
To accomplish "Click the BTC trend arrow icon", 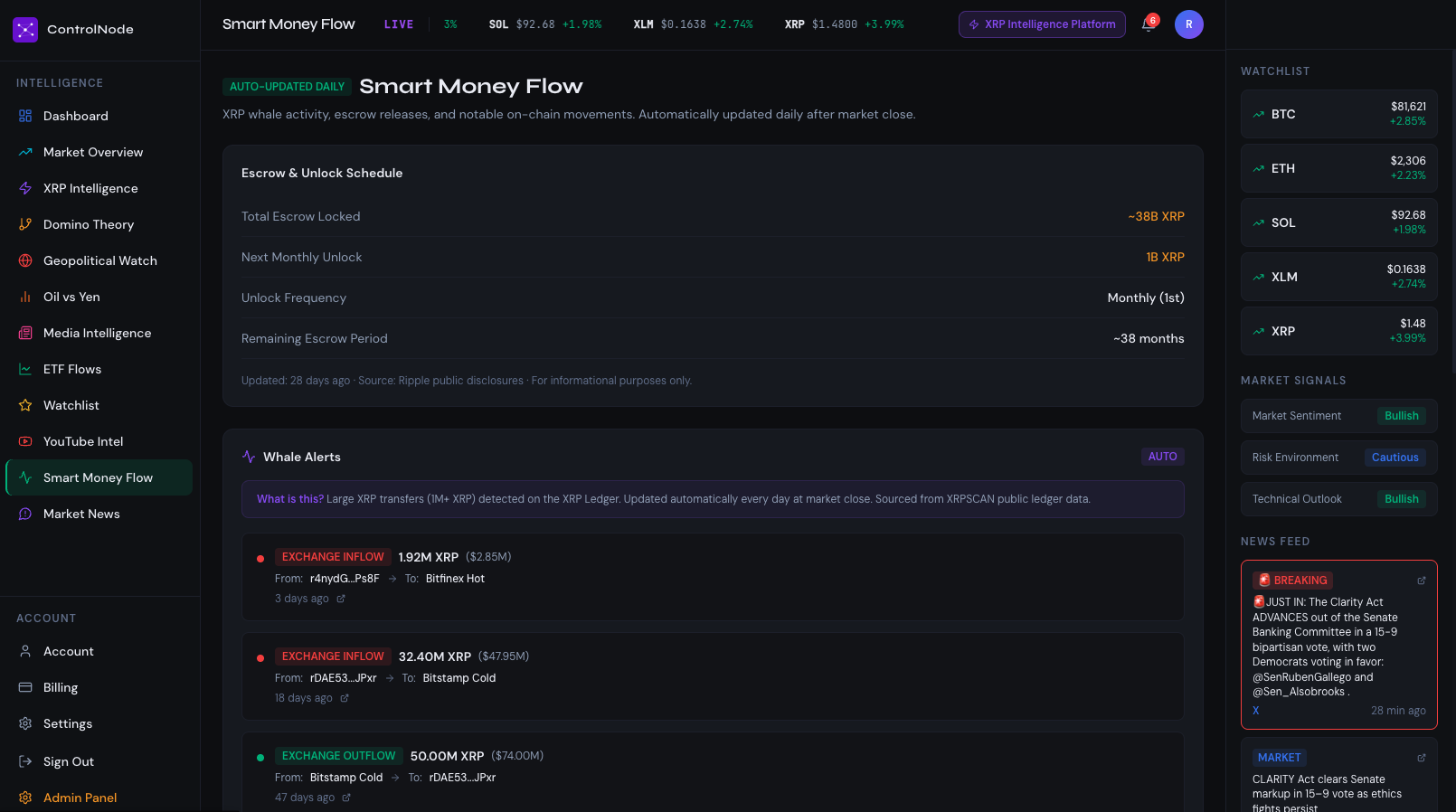I will click(1259, 114).
